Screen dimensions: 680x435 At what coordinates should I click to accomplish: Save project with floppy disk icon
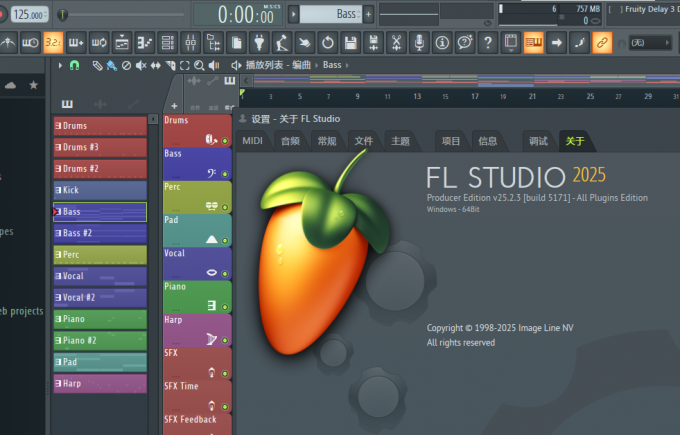point(350,43)
